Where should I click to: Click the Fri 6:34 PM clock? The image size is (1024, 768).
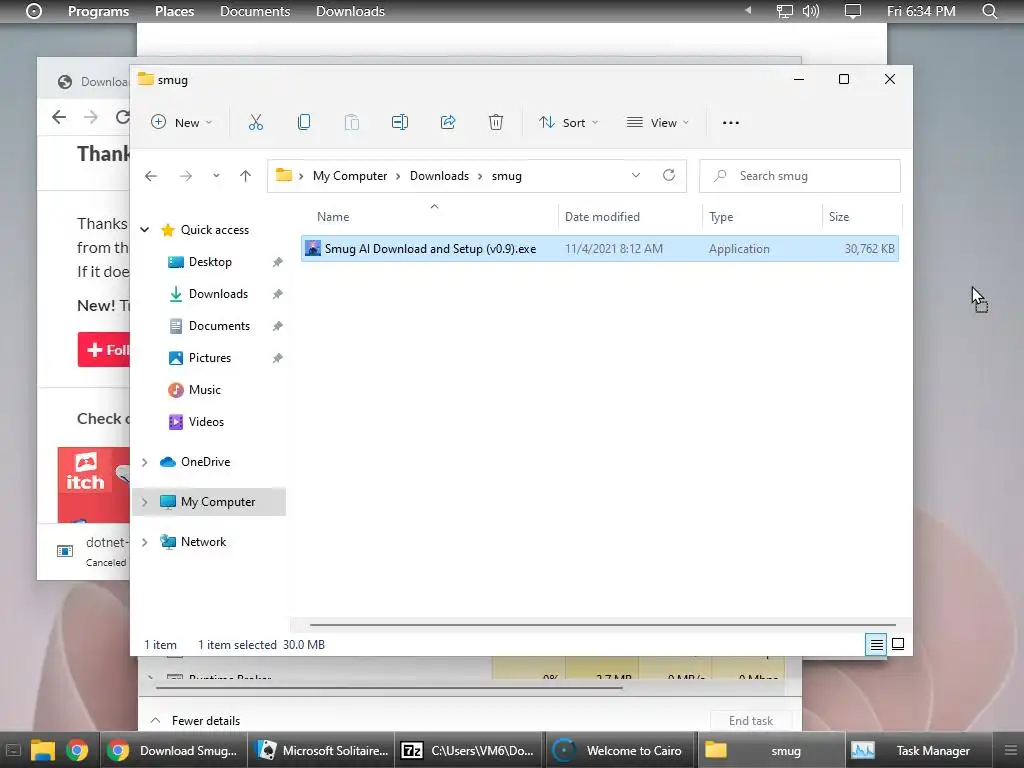(921, 11)
